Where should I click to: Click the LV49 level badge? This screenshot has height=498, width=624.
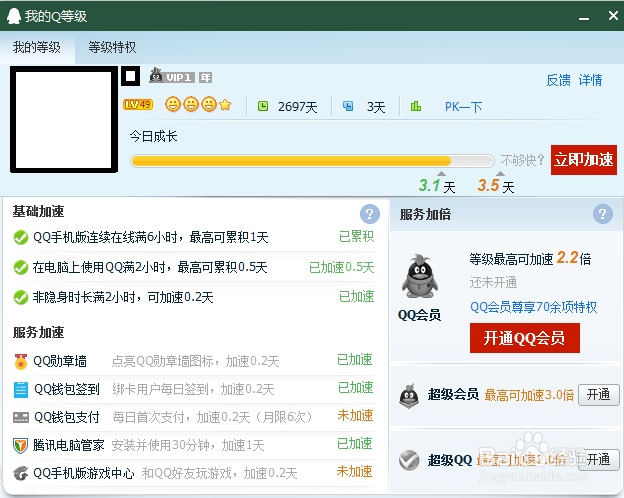[x=138, y=104]
